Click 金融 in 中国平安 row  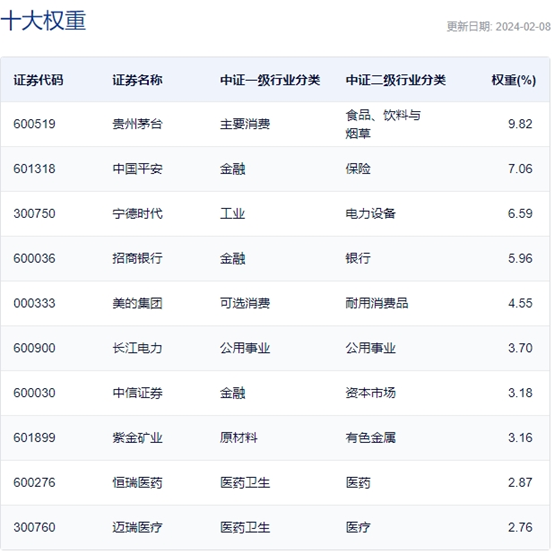point(232,169)
